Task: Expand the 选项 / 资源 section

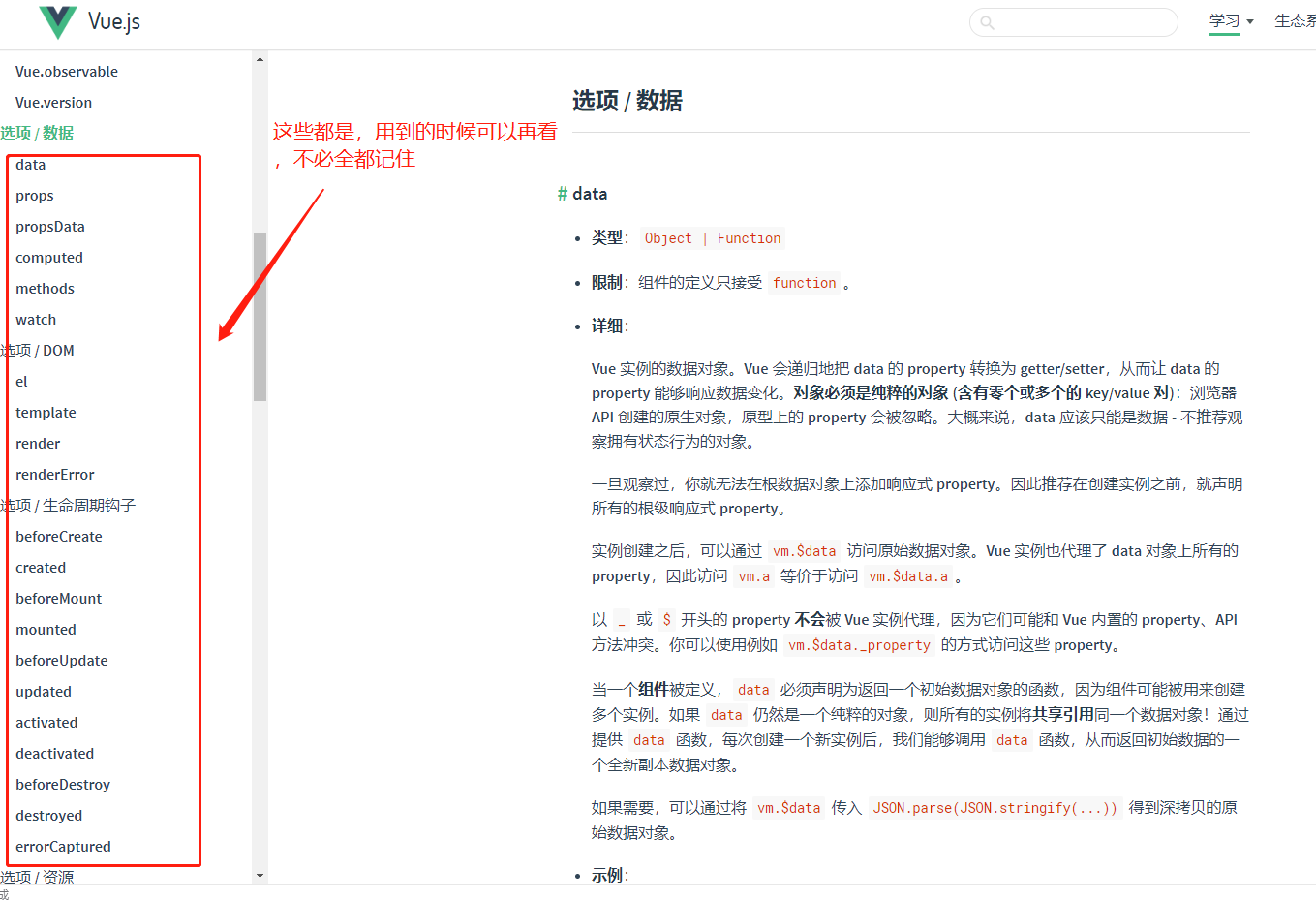Action: point(35,877)
